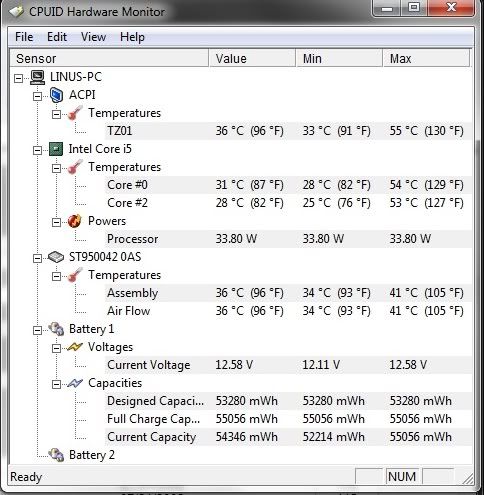Click the CPUID app icon in title bar
The image size is (484, 495).
[16, 12]
